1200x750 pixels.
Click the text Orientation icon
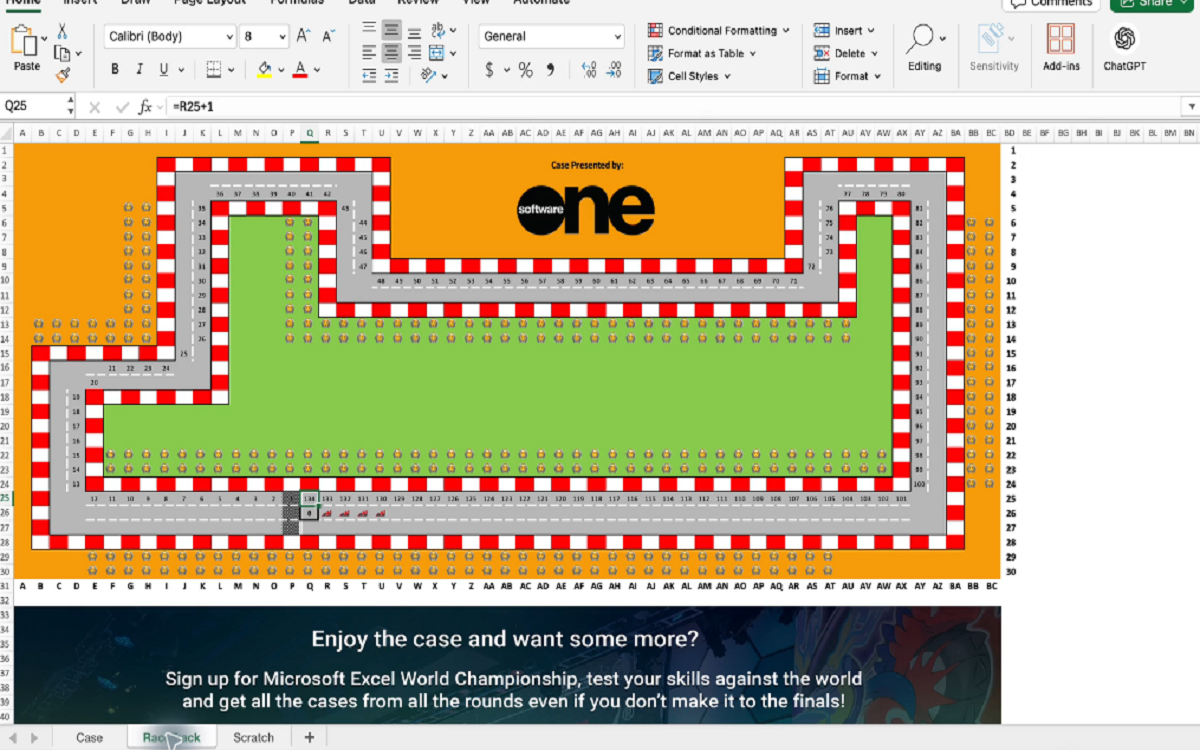[x=428, y=75]
